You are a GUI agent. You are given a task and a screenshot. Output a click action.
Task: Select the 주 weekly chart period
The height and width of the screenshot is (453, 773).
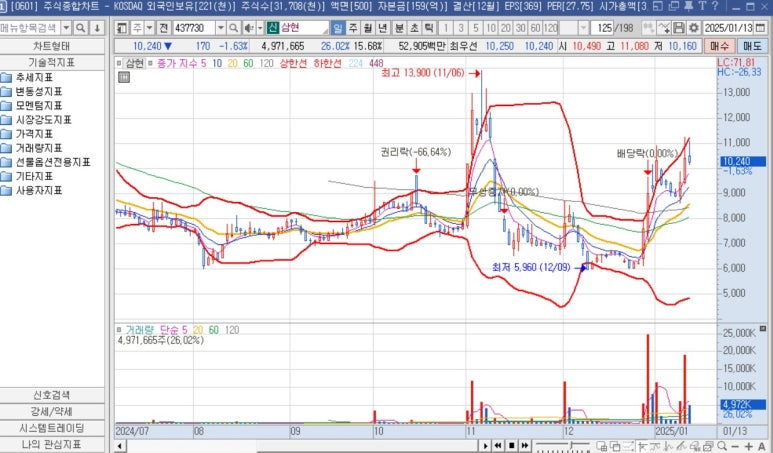pyautogui.click(x=353, y=28)
